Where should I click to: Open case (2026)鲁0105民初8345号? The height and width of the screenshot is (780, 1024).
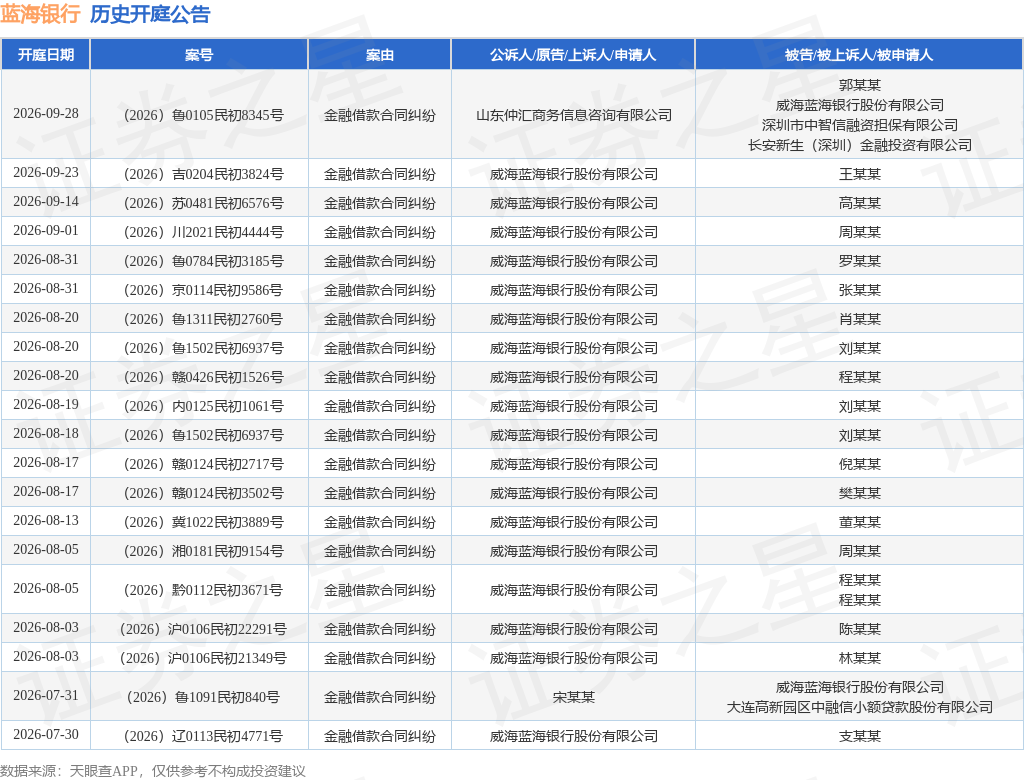[x=203, y=116]
